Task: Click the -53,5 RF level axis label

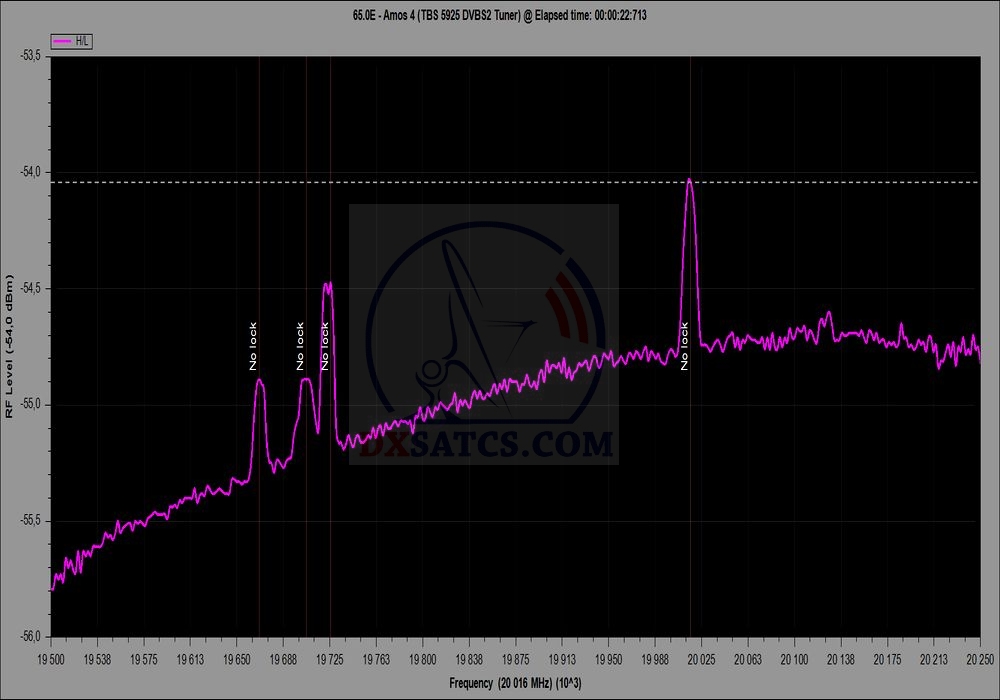Action: (x=30, y=56)
